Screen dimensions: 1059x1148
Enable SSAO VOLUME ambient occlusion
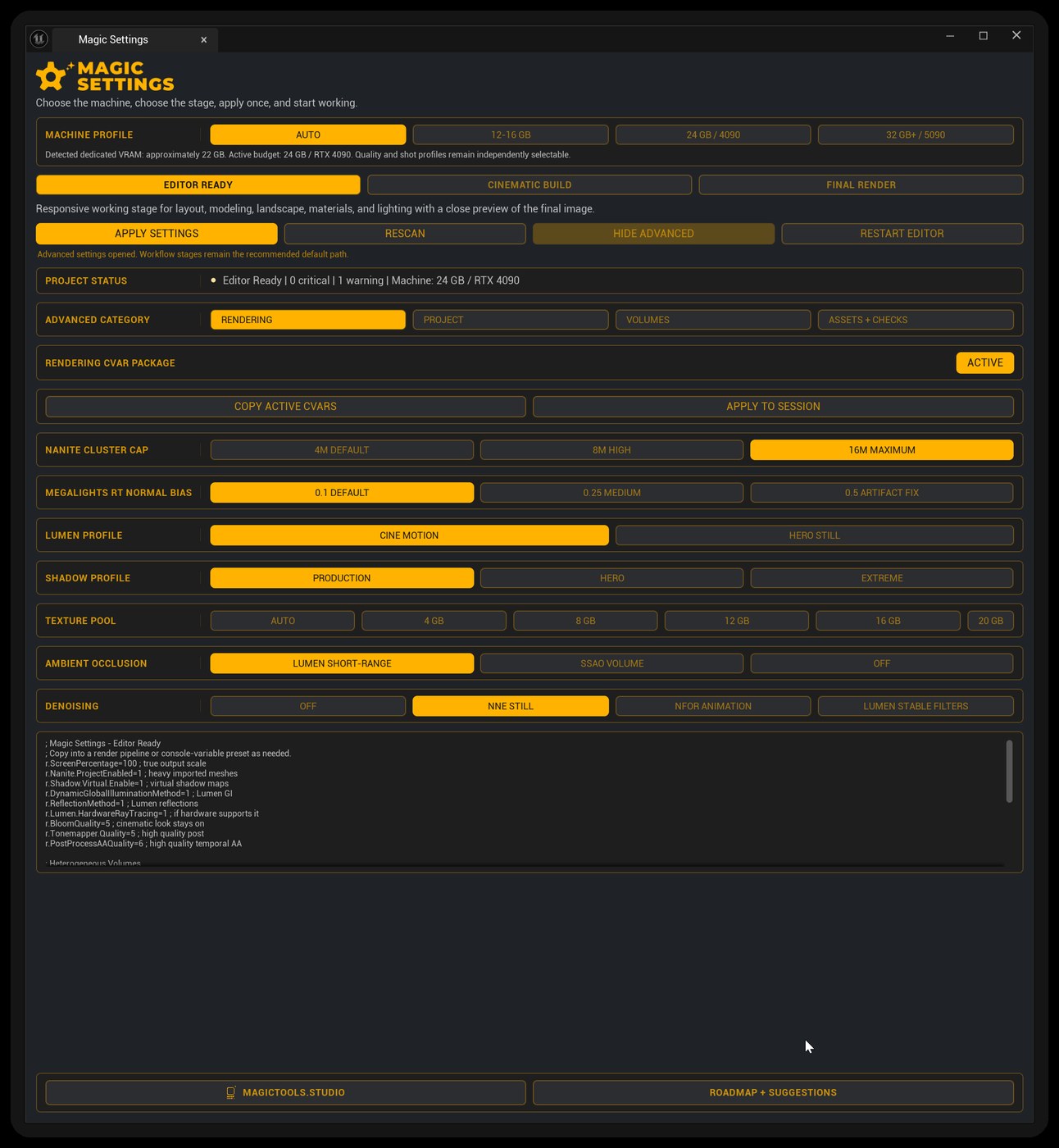click(611, 663)
